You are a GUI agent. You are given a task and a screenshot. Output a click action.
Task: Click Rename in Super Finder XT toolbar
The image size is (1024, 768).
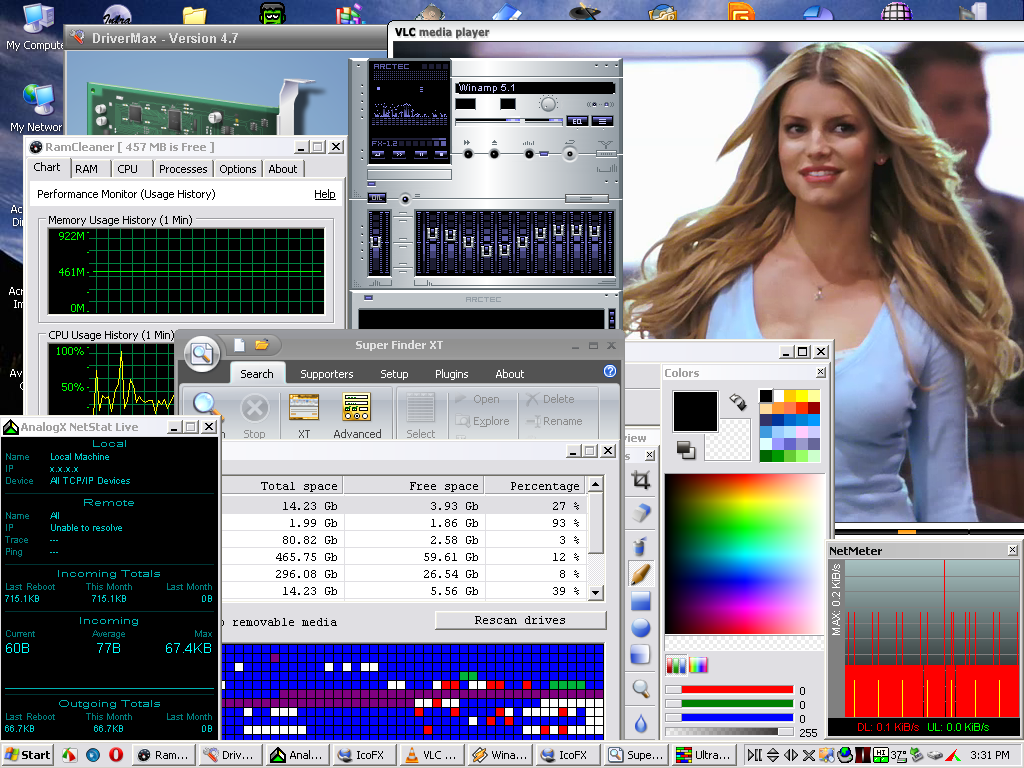pos(554,421)
